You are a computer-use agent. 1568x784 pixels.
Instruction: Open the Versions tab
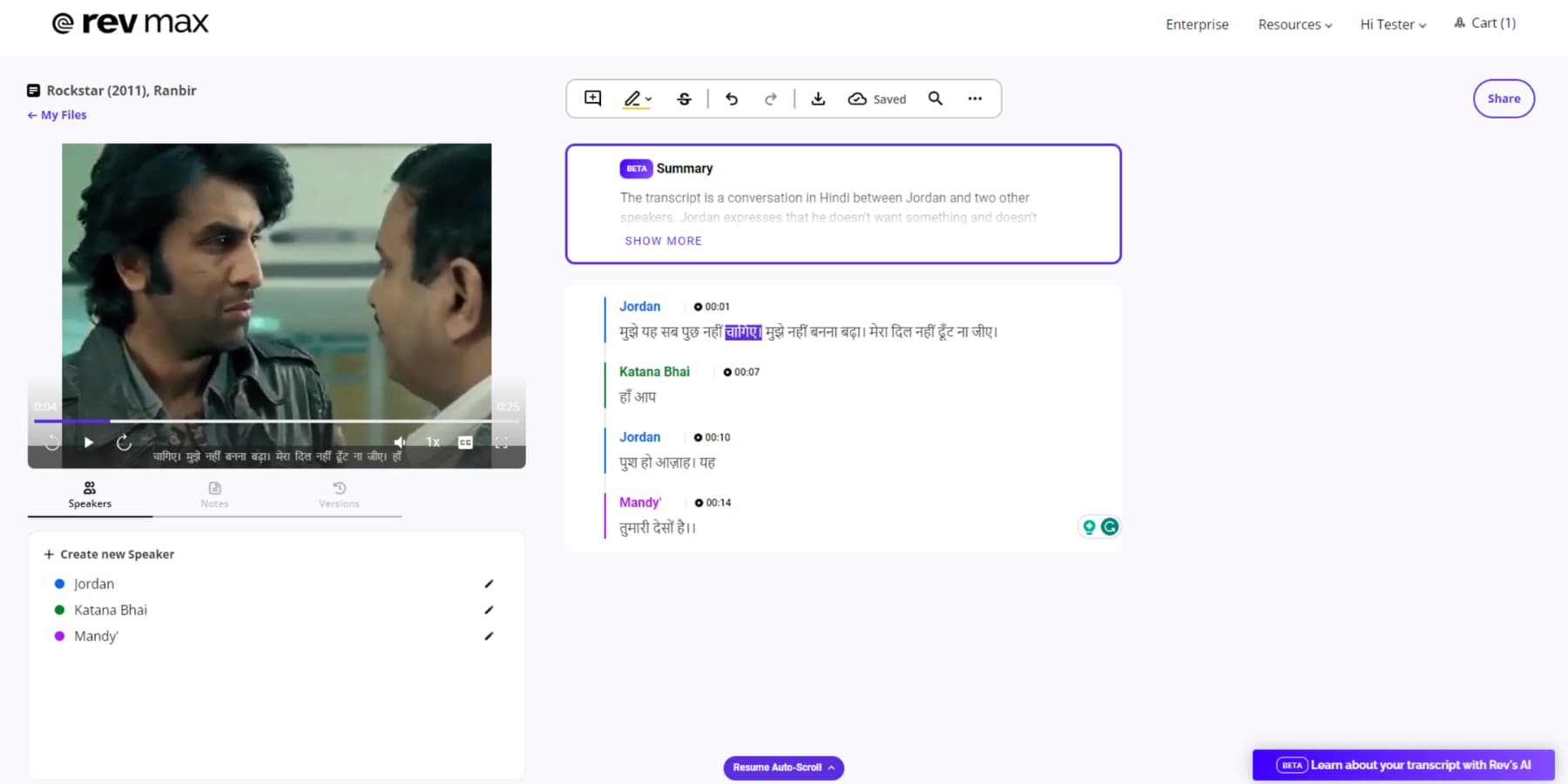tap(339, 495)
